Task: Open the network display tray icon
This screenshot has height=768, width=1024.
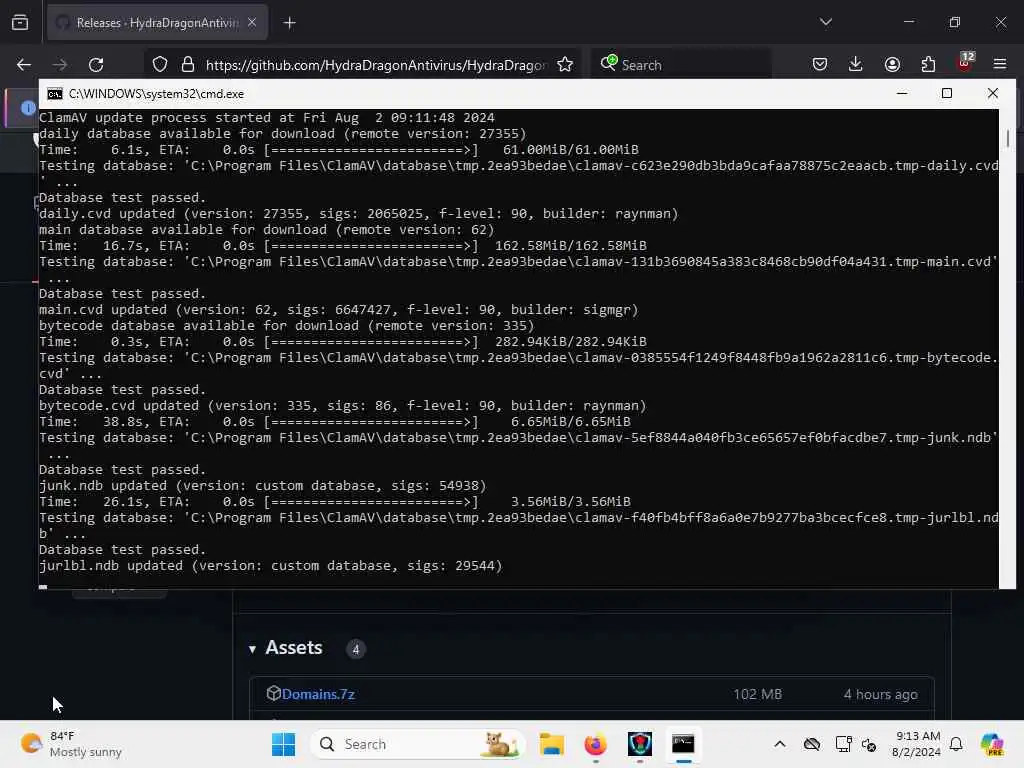Action: tap(843, 744)
